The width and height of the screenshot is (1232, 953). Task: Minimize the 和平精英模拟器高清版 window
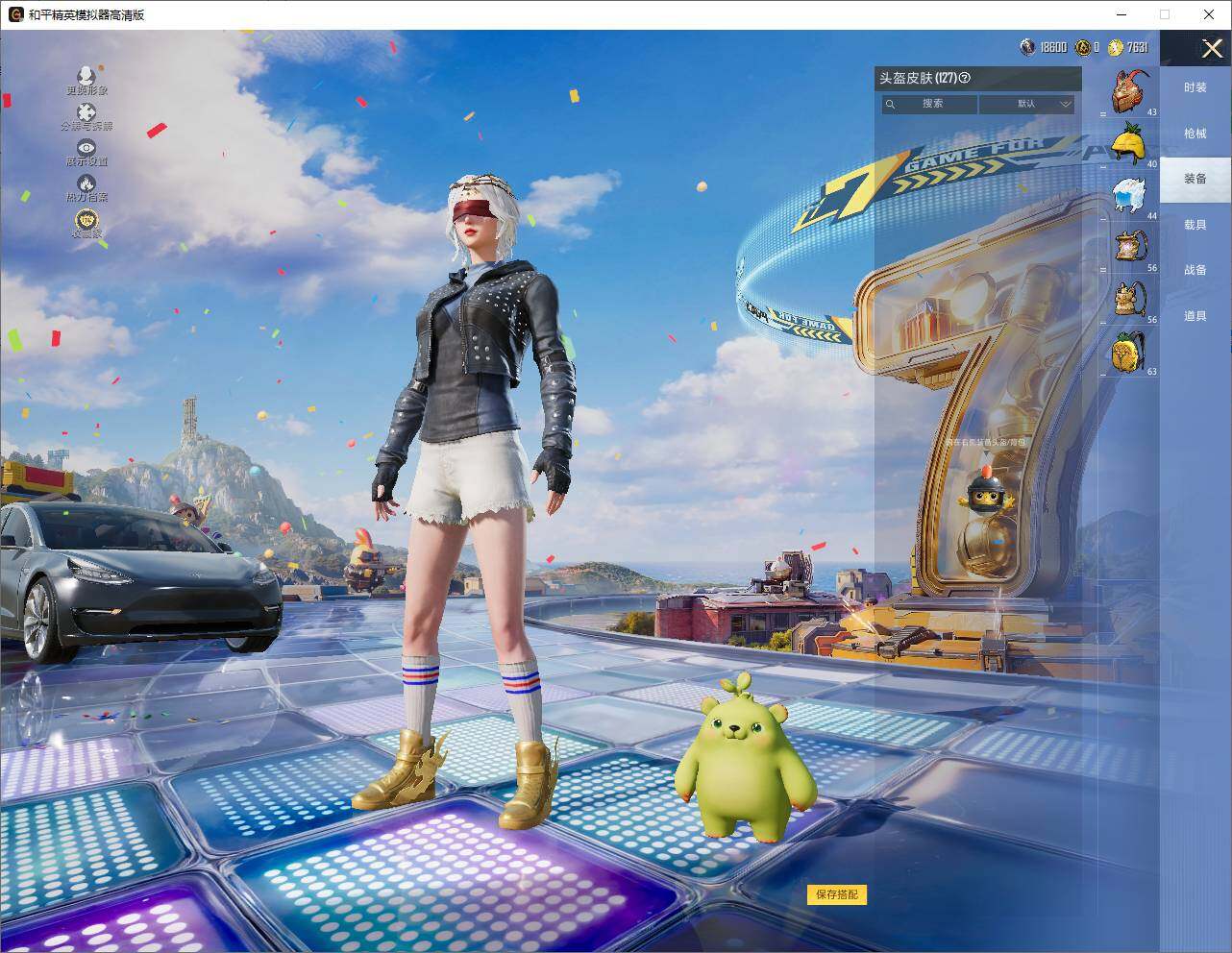coord(1121,14)
